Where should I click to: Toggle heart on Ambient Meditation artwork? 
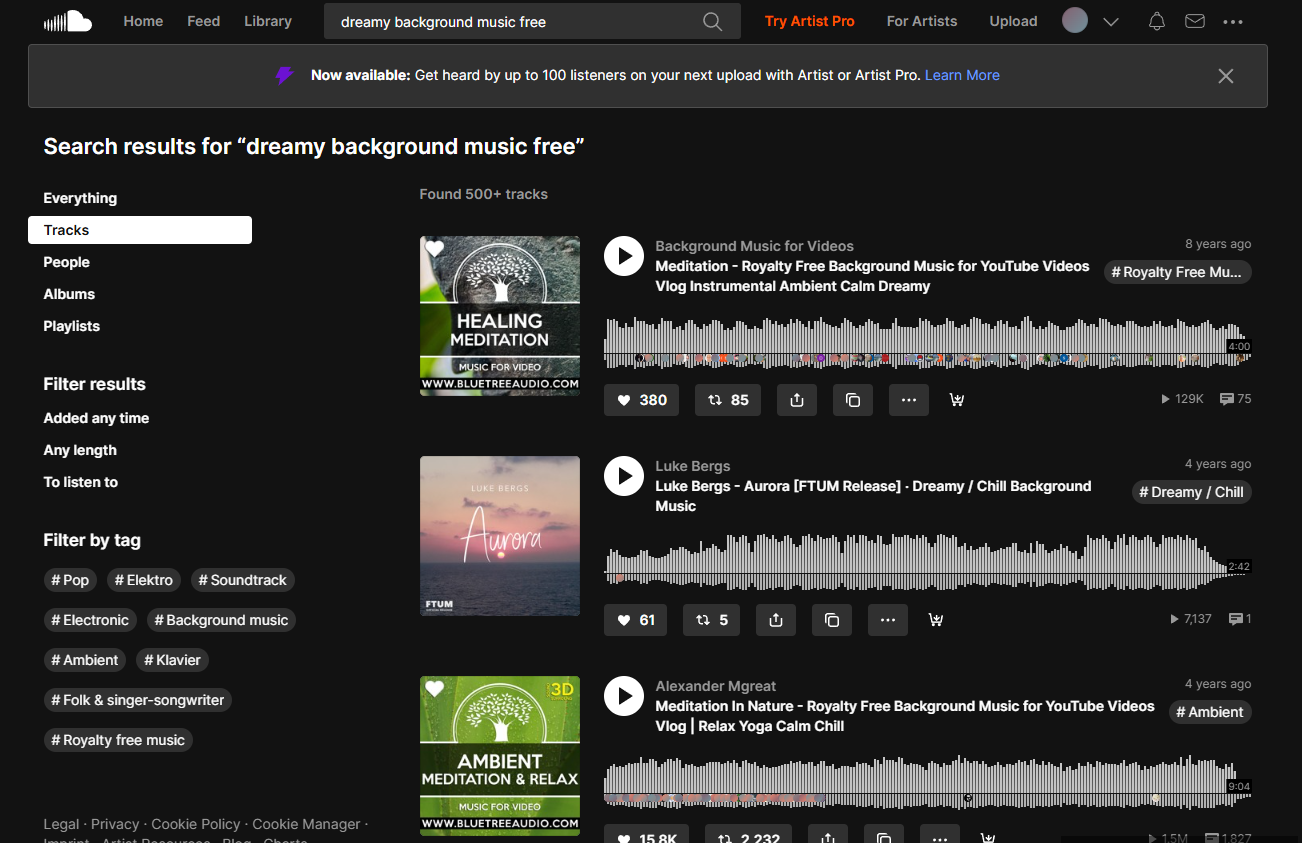coord(434,688)
